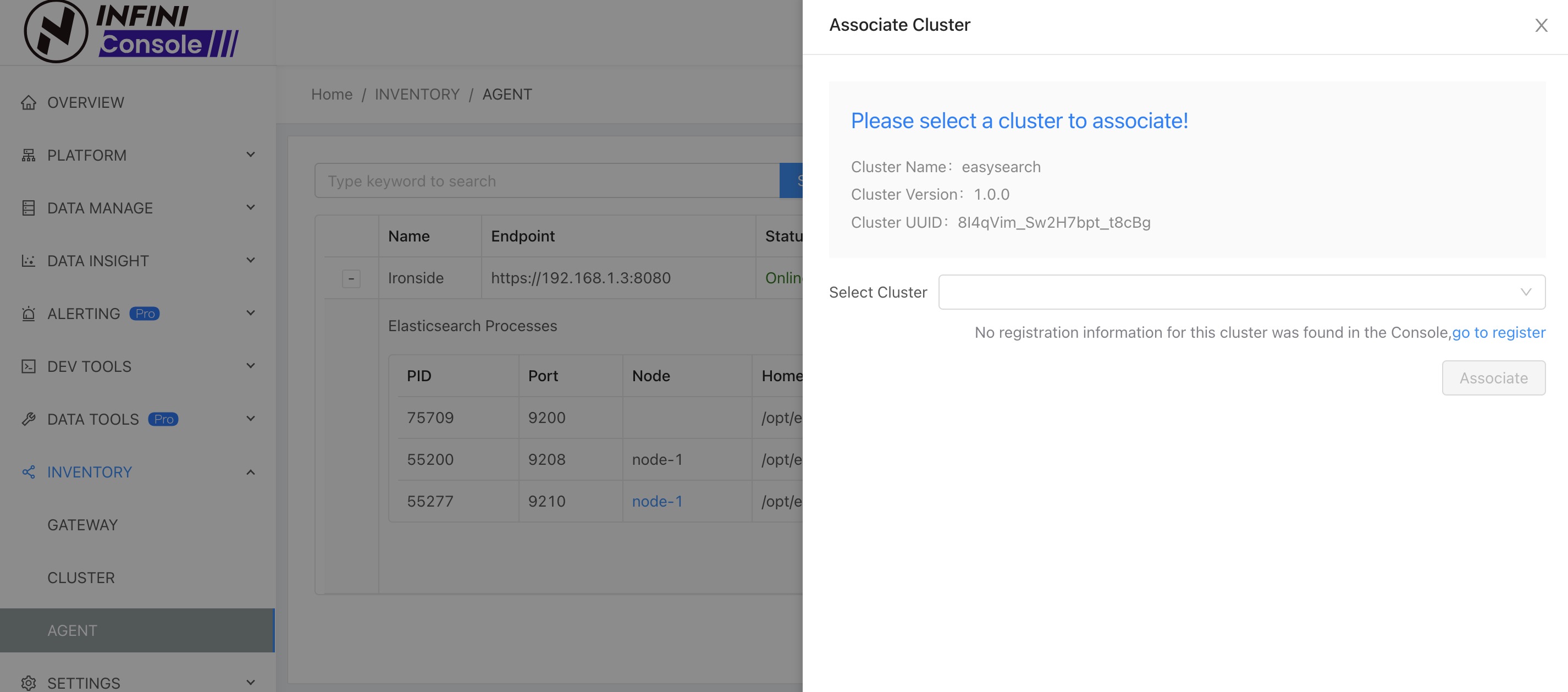1568x692 pixels.
Task: Follow the go to register link
Action: tap(1499, 332)
